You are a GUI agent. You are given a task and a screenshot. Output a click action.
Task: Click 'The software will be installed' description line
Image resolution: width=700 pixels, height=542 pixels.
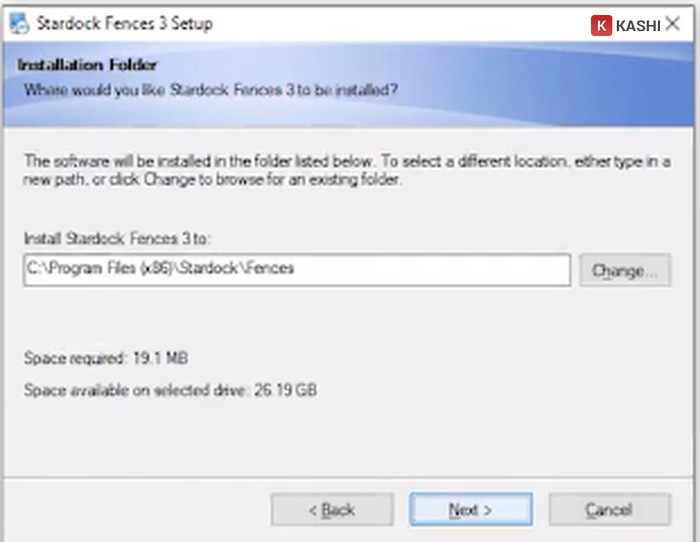(x=347, y=161)
